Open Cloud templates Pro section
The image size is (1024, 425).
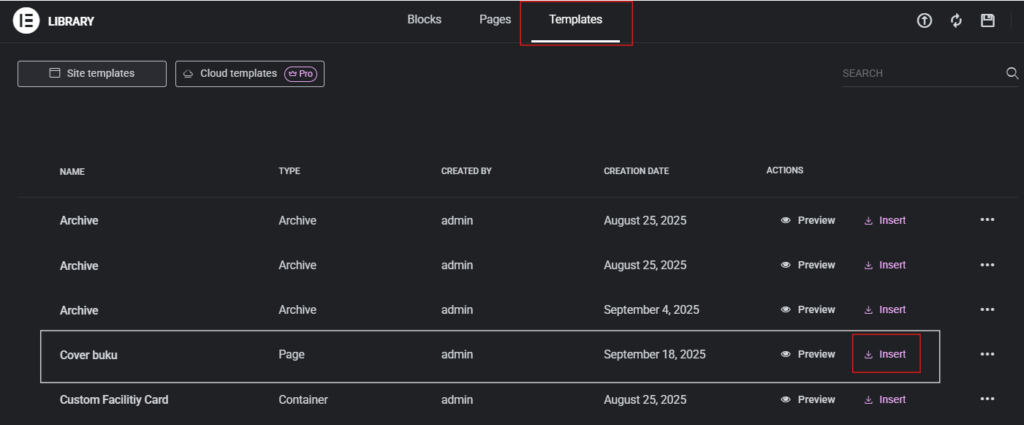pos(249,73)
